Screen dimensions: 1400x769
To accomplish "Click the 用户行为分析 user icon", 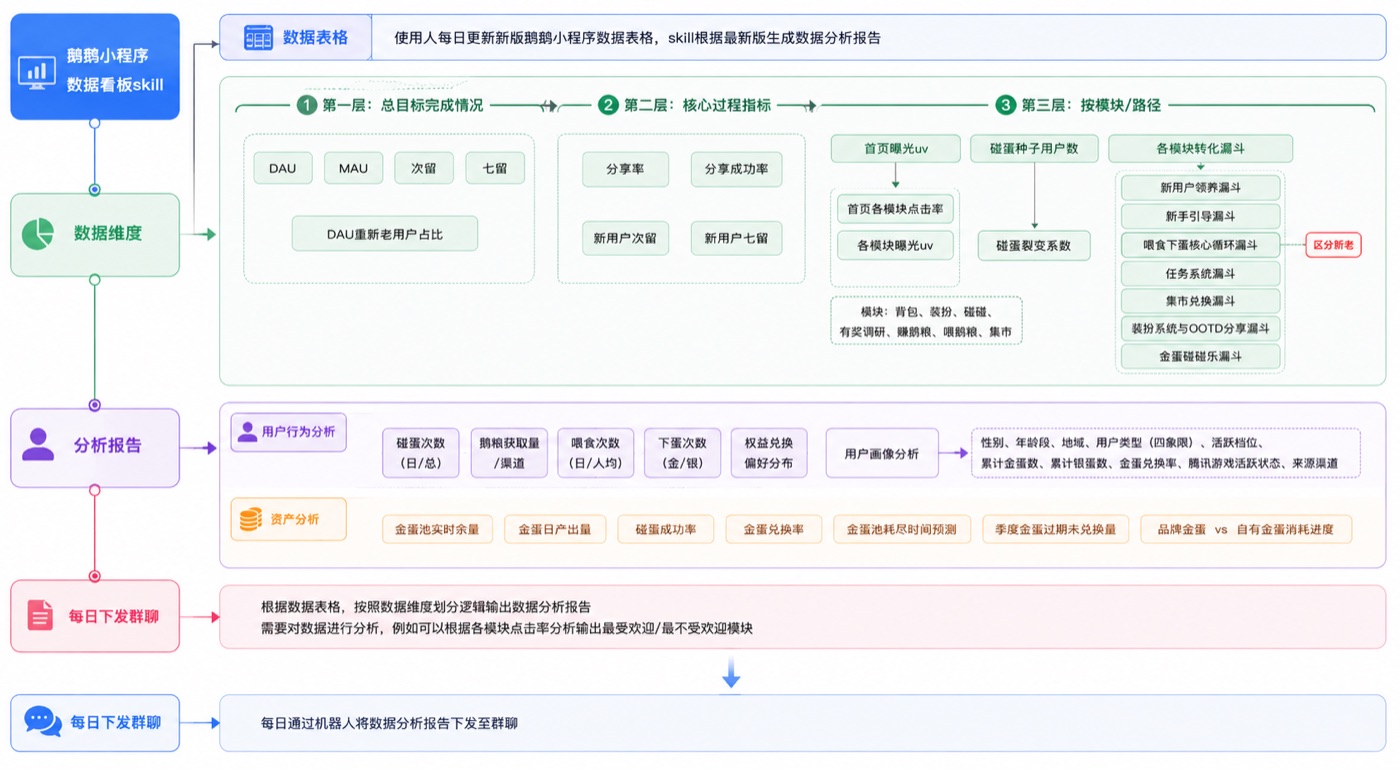I will pyautogui.click(x=247, y=432).
